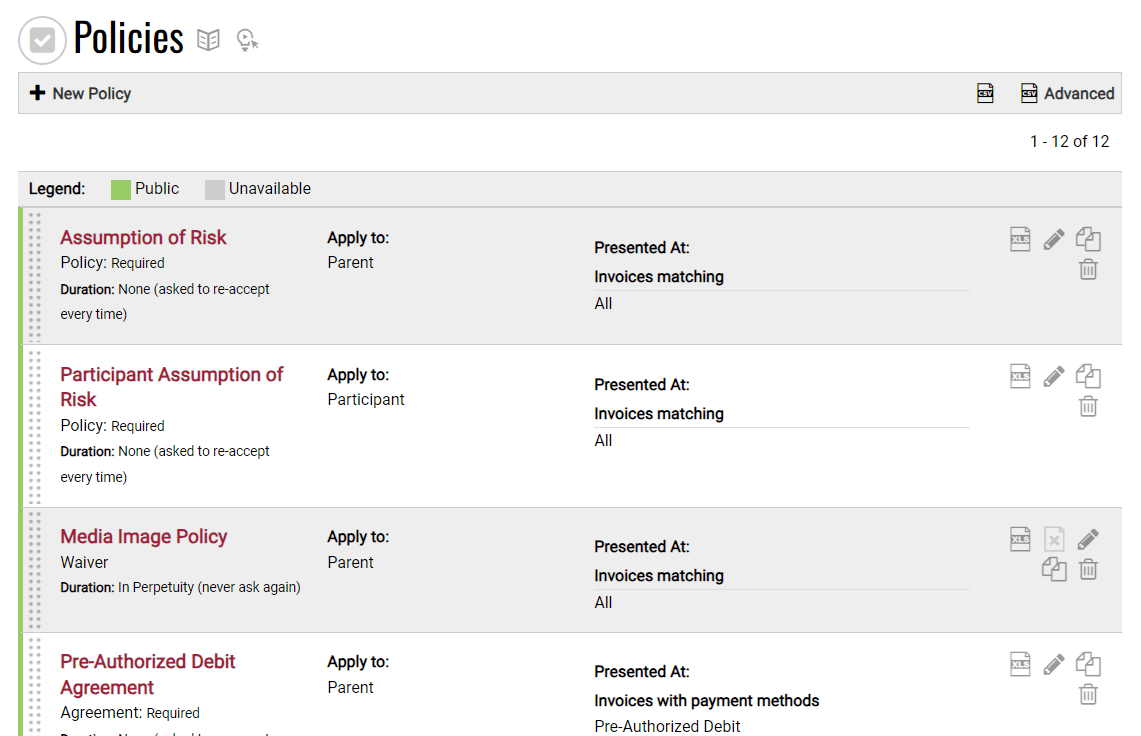Screen dimensions: 1141x736
Task: Click the gray Unavailable legend swatch
Action: click(x=215, y=189)
